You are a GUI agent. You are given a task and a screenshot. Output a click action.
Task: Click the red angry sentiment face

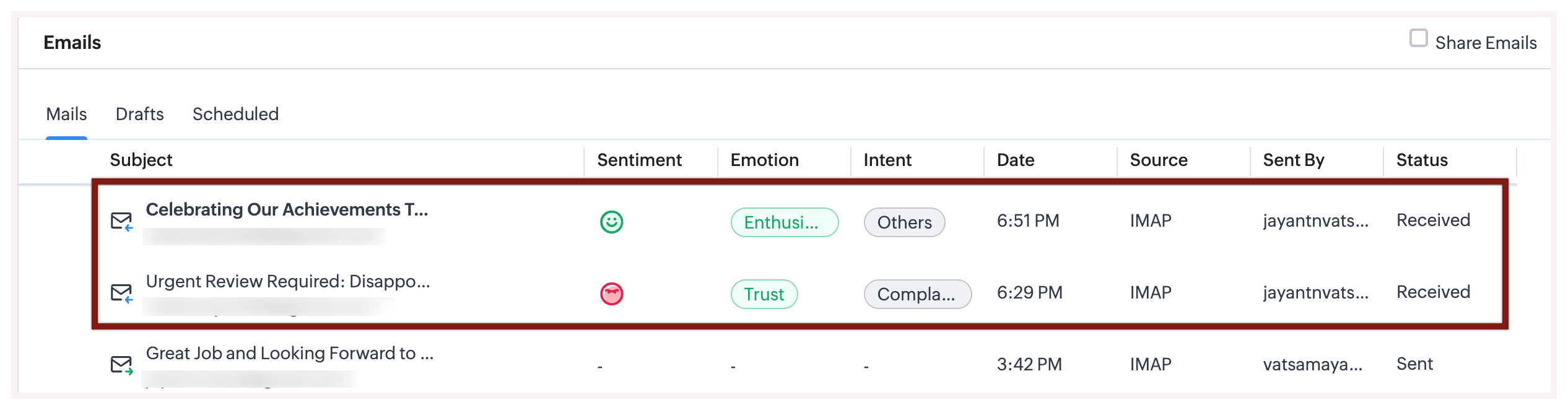tap(611, 294)
